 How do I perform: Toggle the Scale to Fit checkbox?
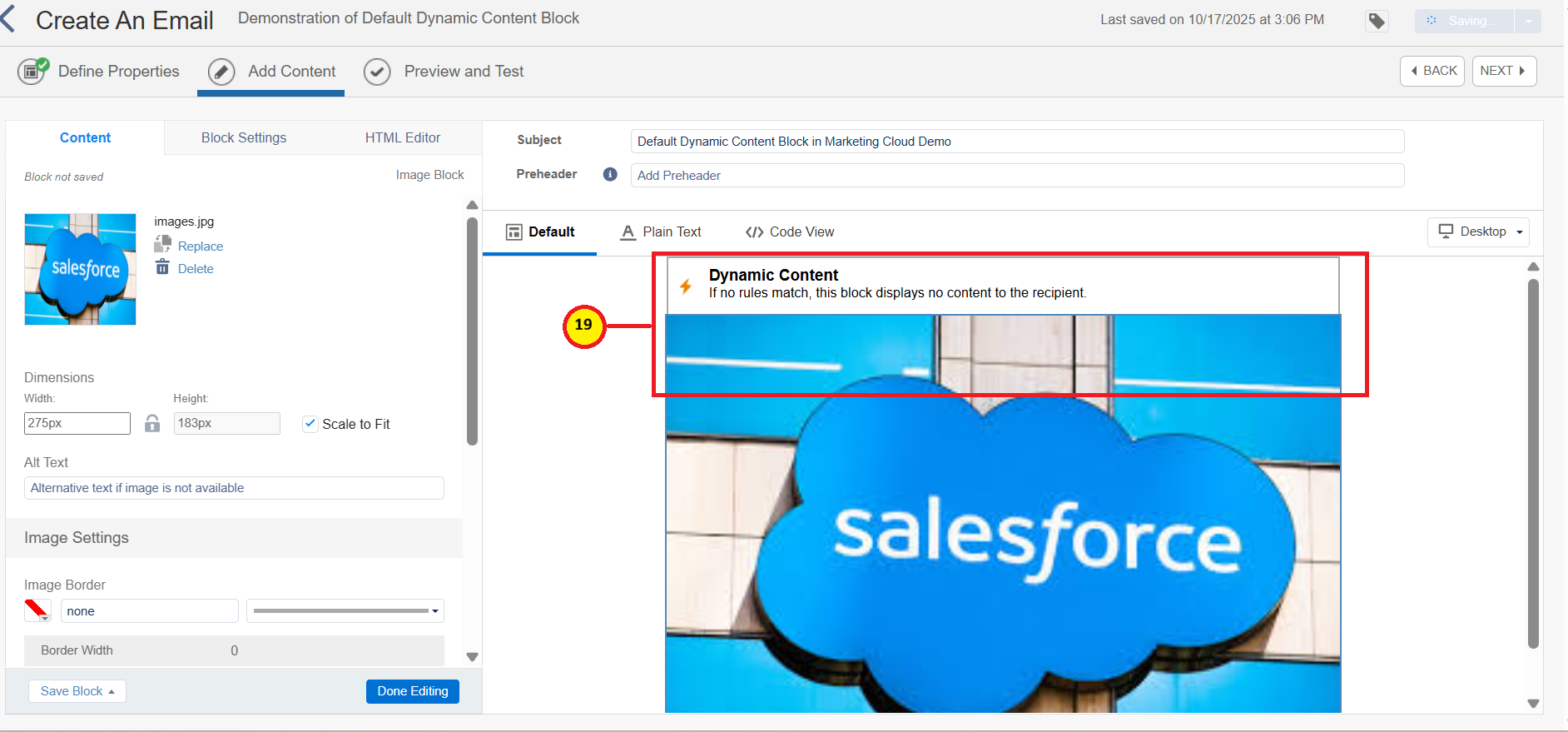[310, 424]
